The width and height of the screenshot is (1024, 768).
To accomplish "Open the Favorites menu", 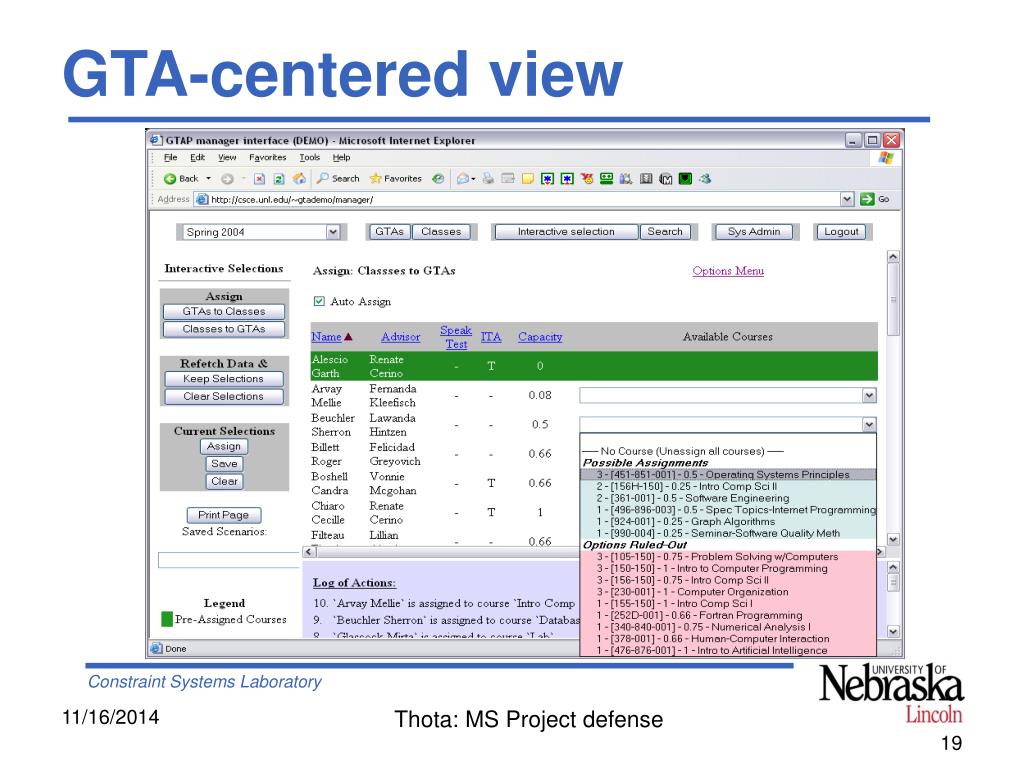I will coord(267,157).
